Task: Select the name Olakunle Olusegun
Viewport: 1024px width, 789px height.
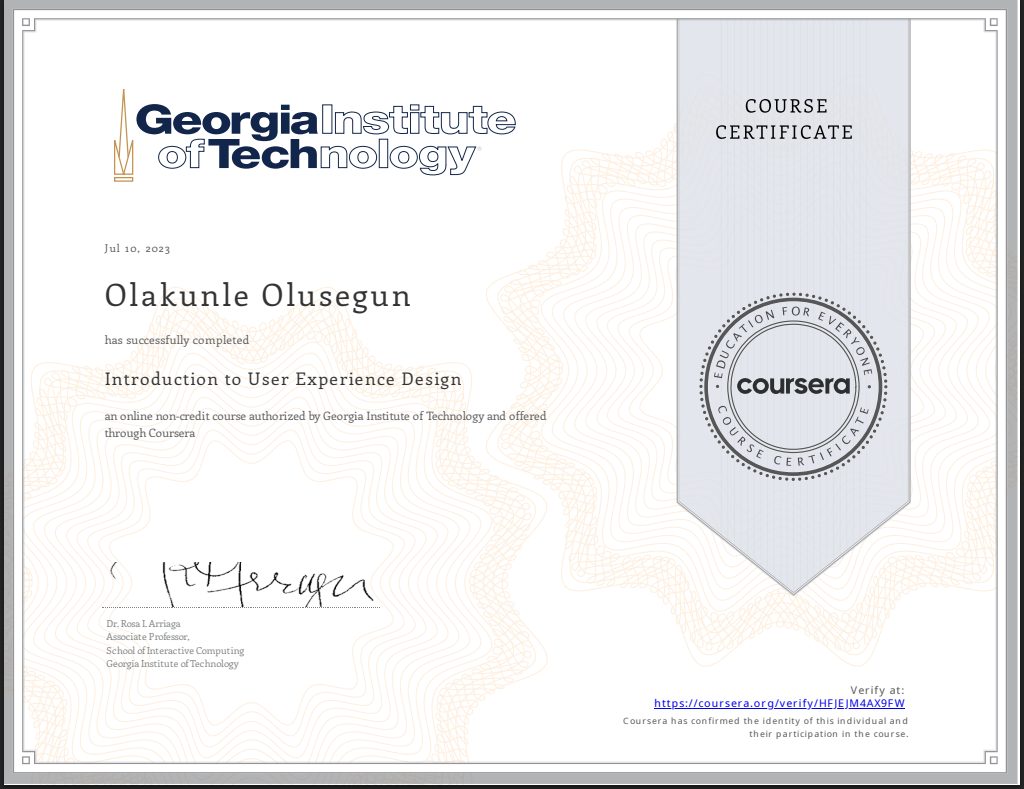Action: [x=258, y=296]
